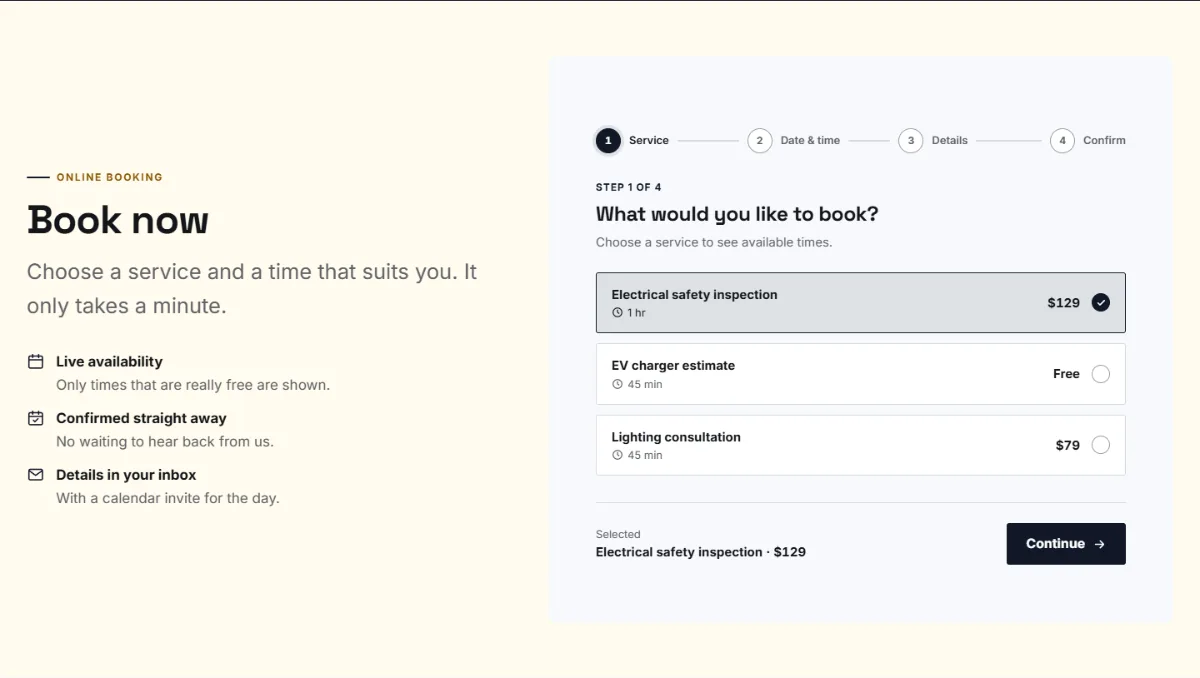Click 'Choose a service to see available times.'
1200x678 pixels.
(x=714, y=242)
